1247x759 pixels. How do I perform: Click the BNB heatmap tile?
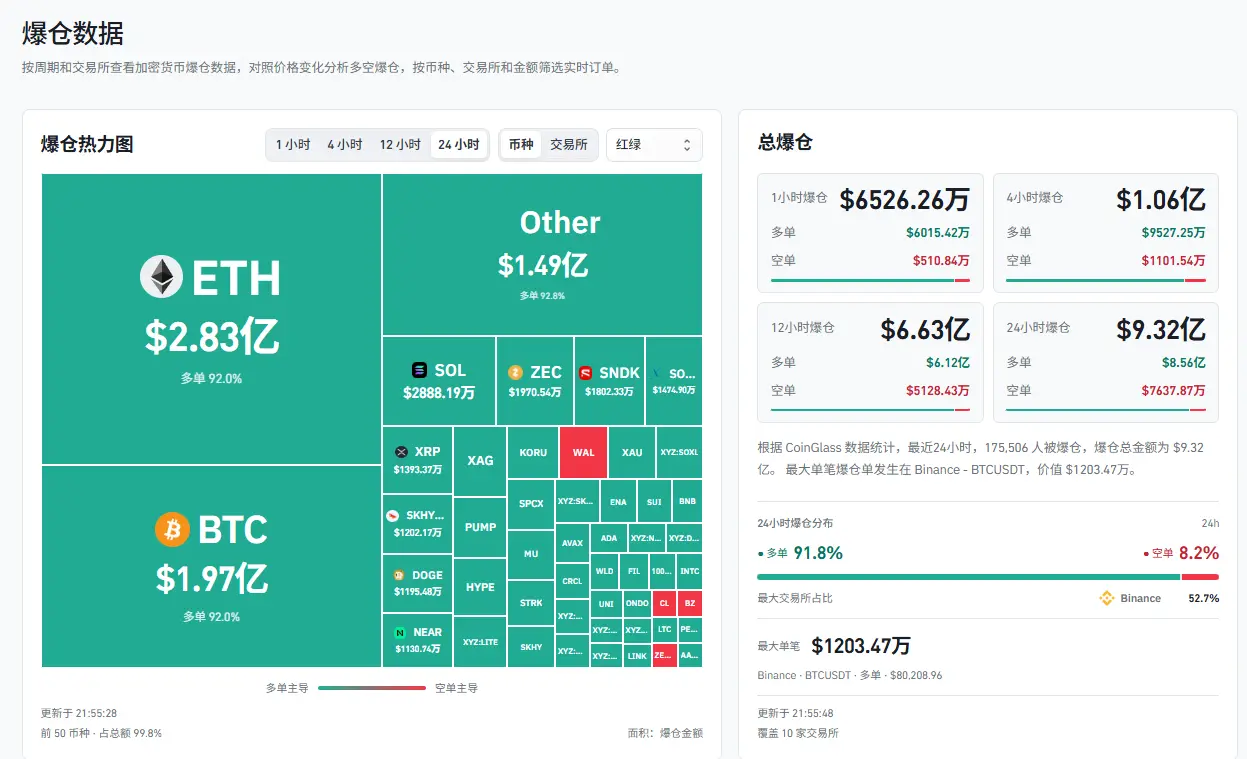tap(687, 502)
